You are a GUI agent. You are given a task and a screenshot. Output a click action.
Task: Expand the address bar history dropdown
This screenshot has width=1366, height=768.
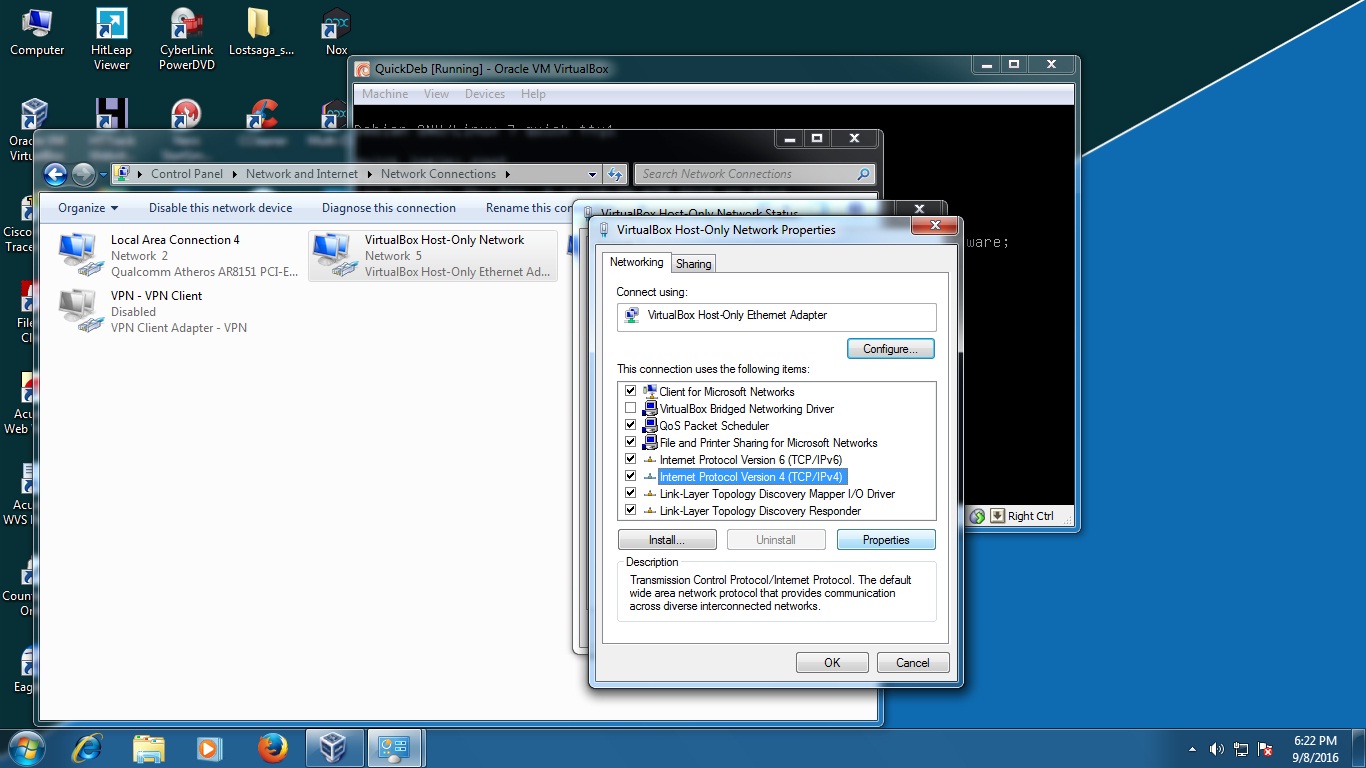point(592,174)
